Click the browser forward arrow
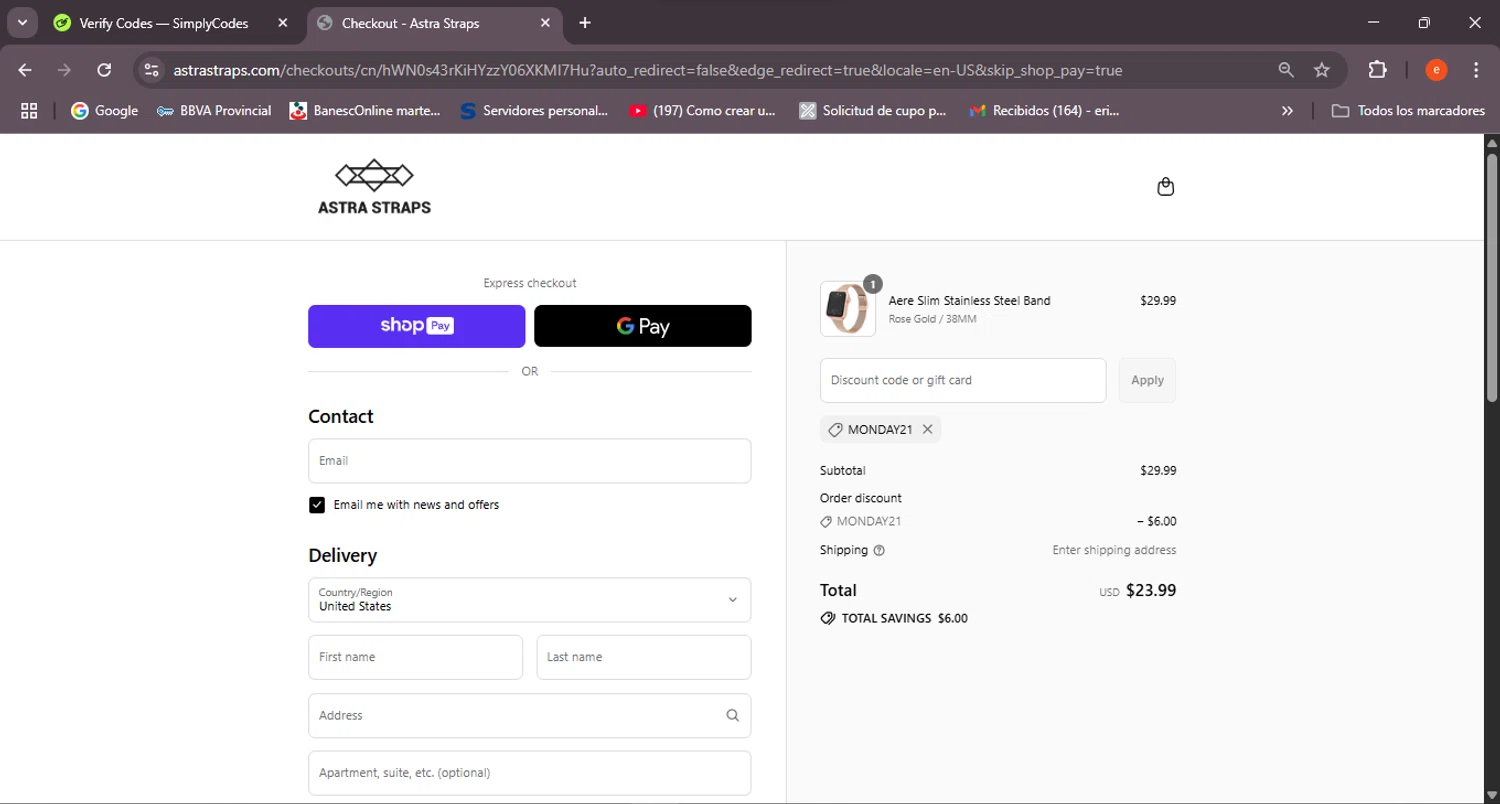Viewport: 1500px width, 804px height. 64,70
